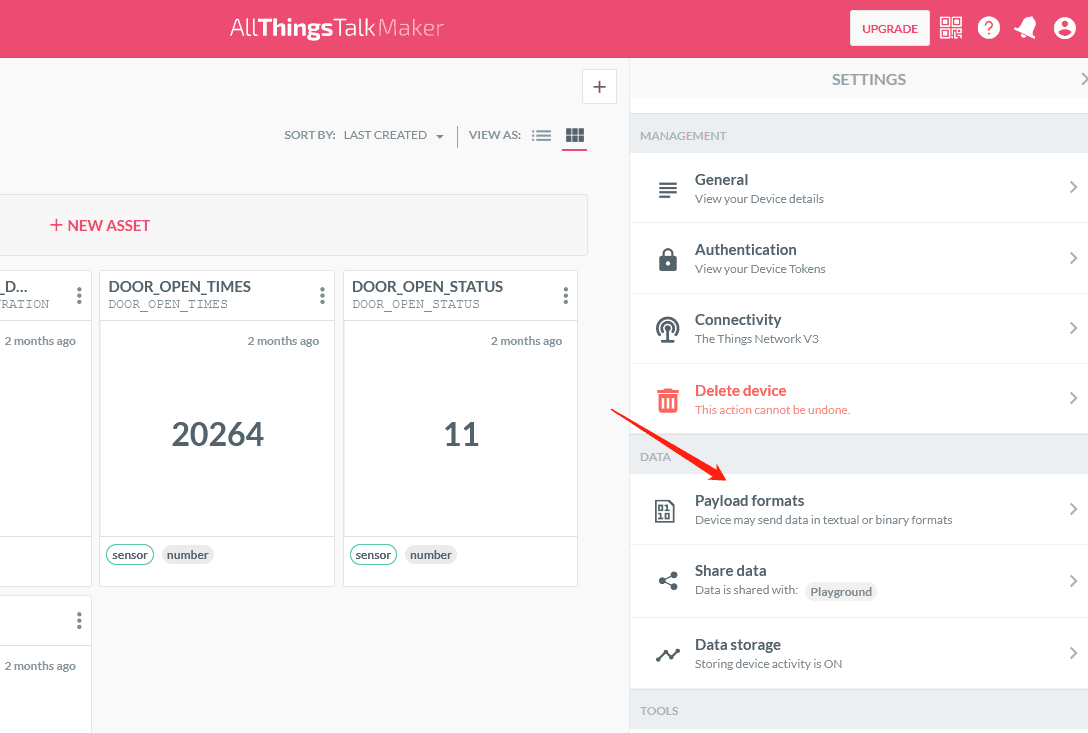
Task: Open the QR code scanner icon
Action: (951, 28)
